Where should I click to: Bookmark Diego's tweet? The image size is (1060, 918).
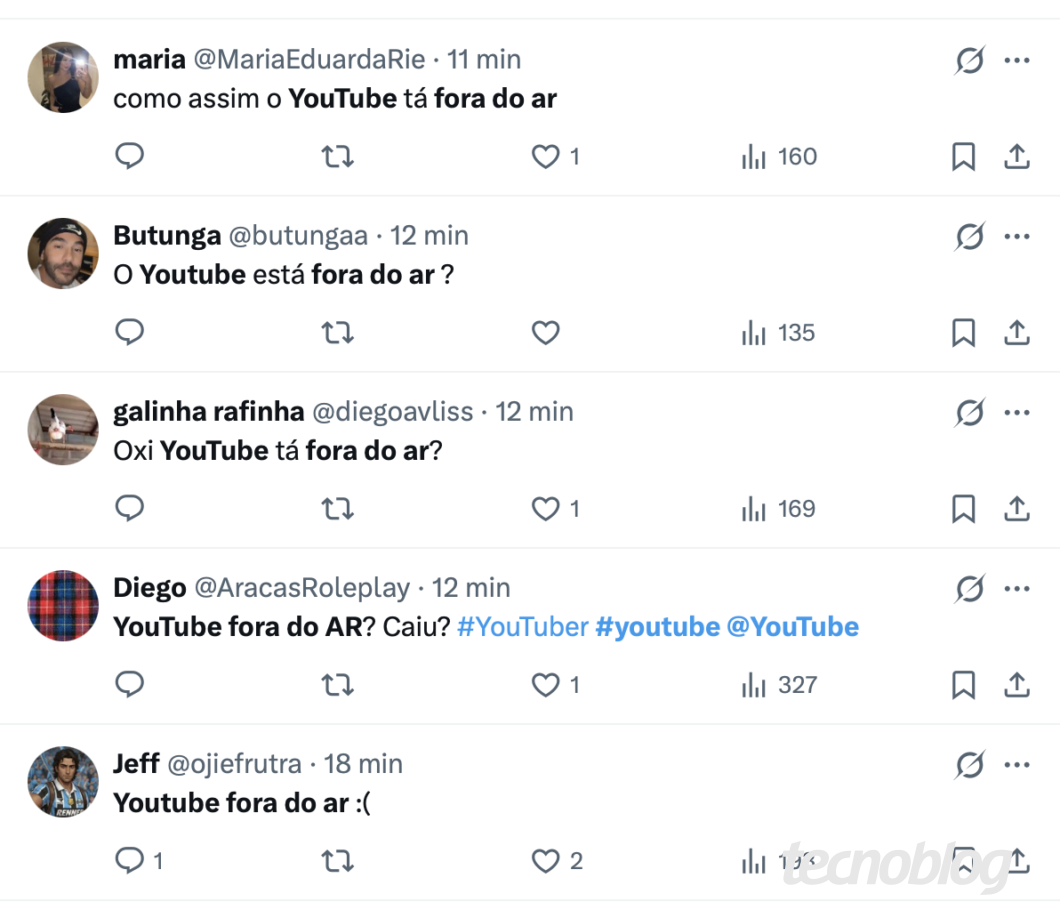coord(963,685)
